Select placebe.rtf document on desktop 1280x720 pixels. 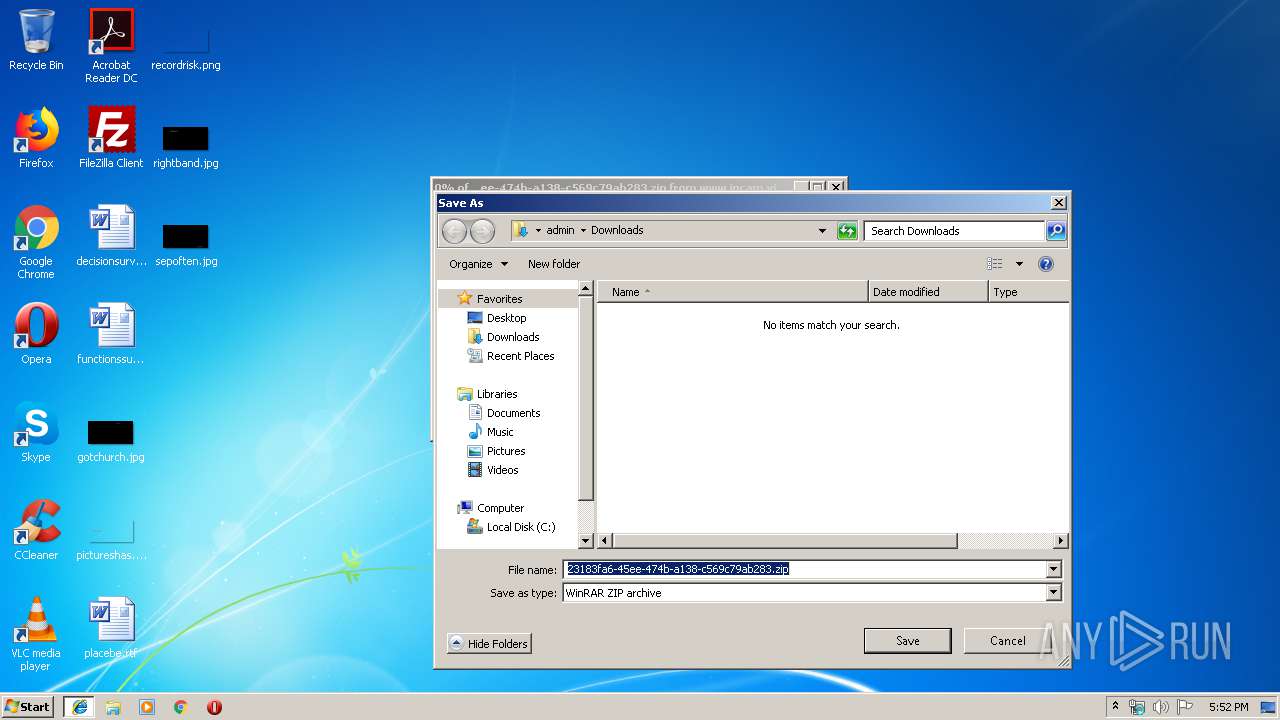click(x=111, y=628)
